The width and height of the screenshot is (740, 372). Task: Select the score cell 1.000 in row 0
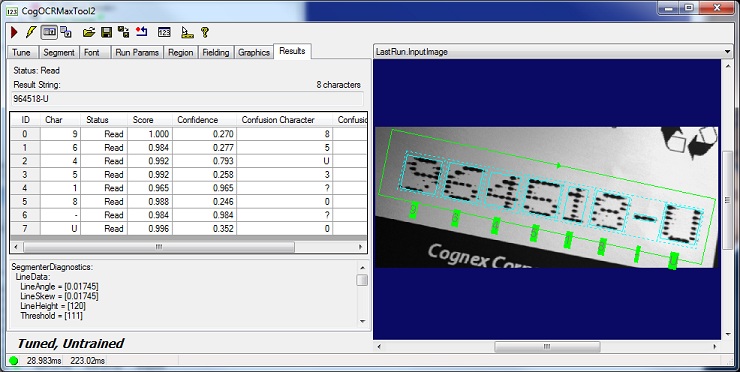[x=150, y=134]
